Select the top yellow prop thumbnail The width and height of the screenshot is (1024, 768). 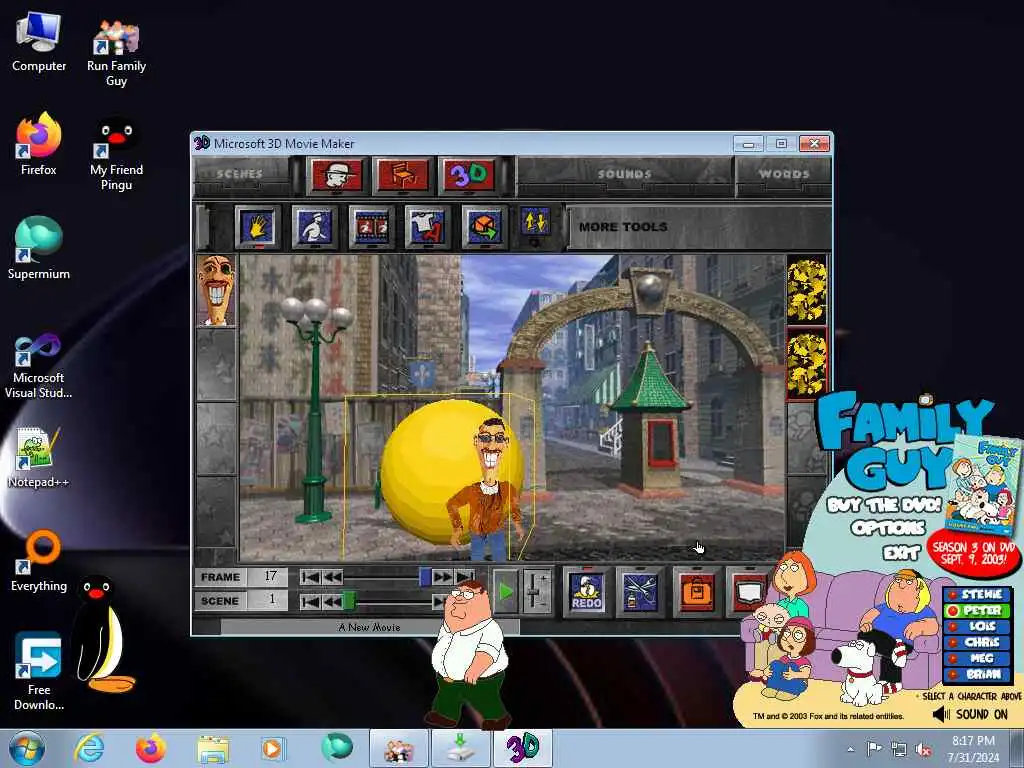click(807, 289)
